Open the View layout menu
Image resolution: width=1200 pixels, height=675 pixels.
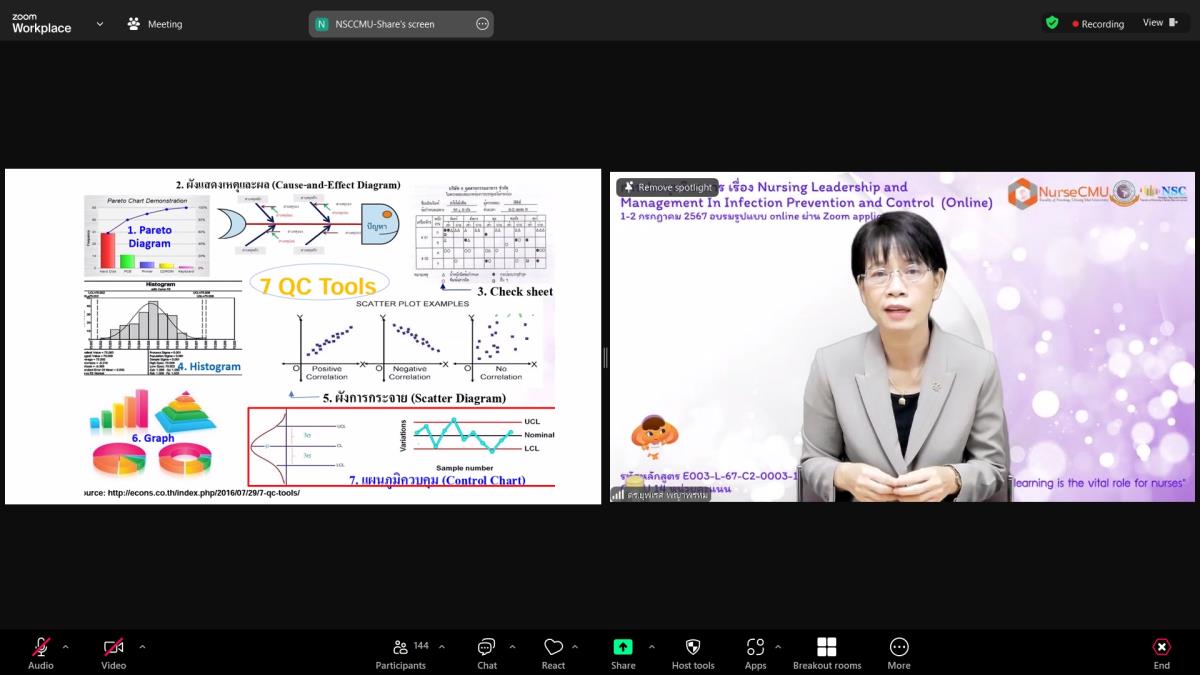point(1160,23)
